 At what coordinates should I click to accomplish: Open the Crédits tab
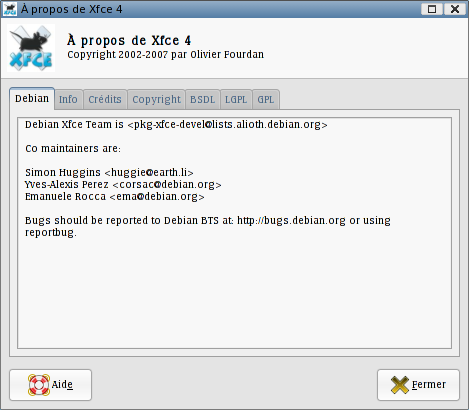pos(105,99)
